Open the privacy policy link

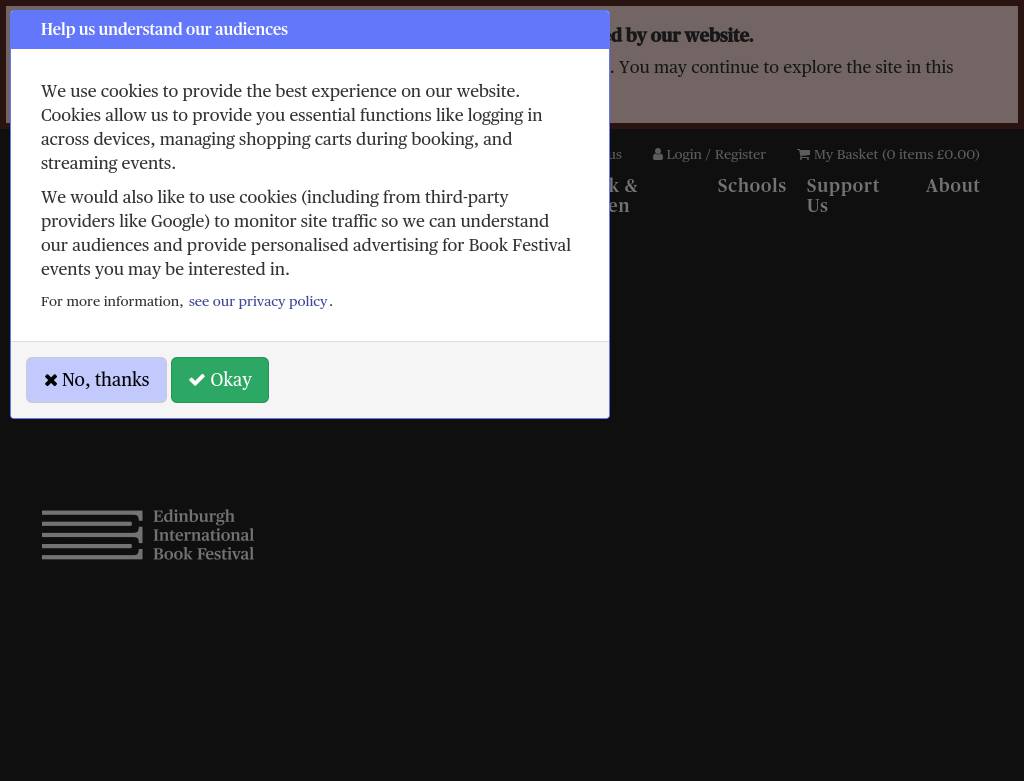(257, 302)
